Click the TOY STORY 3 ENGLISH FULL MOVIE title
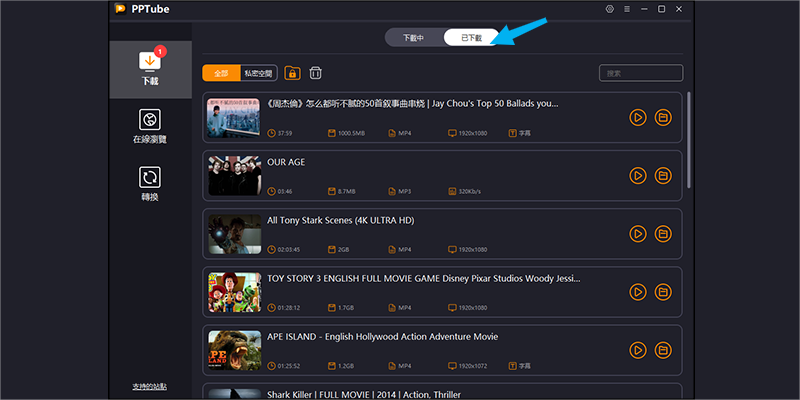 point(424,279)
